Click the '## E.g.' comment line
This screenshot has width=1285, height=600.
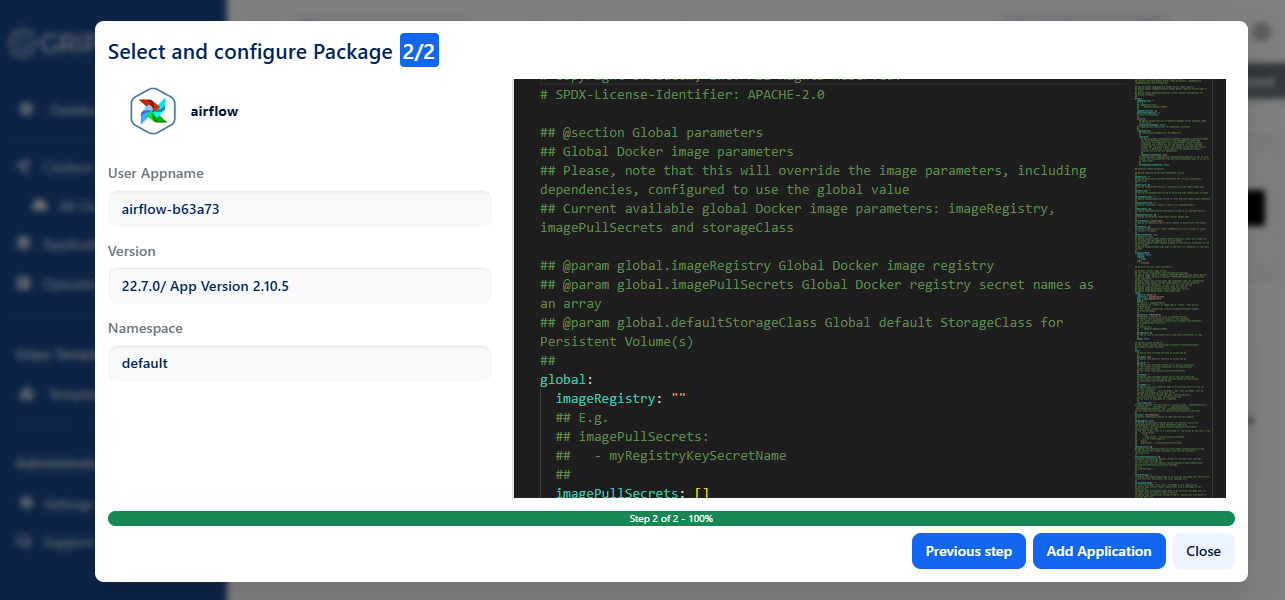point(582,418)
